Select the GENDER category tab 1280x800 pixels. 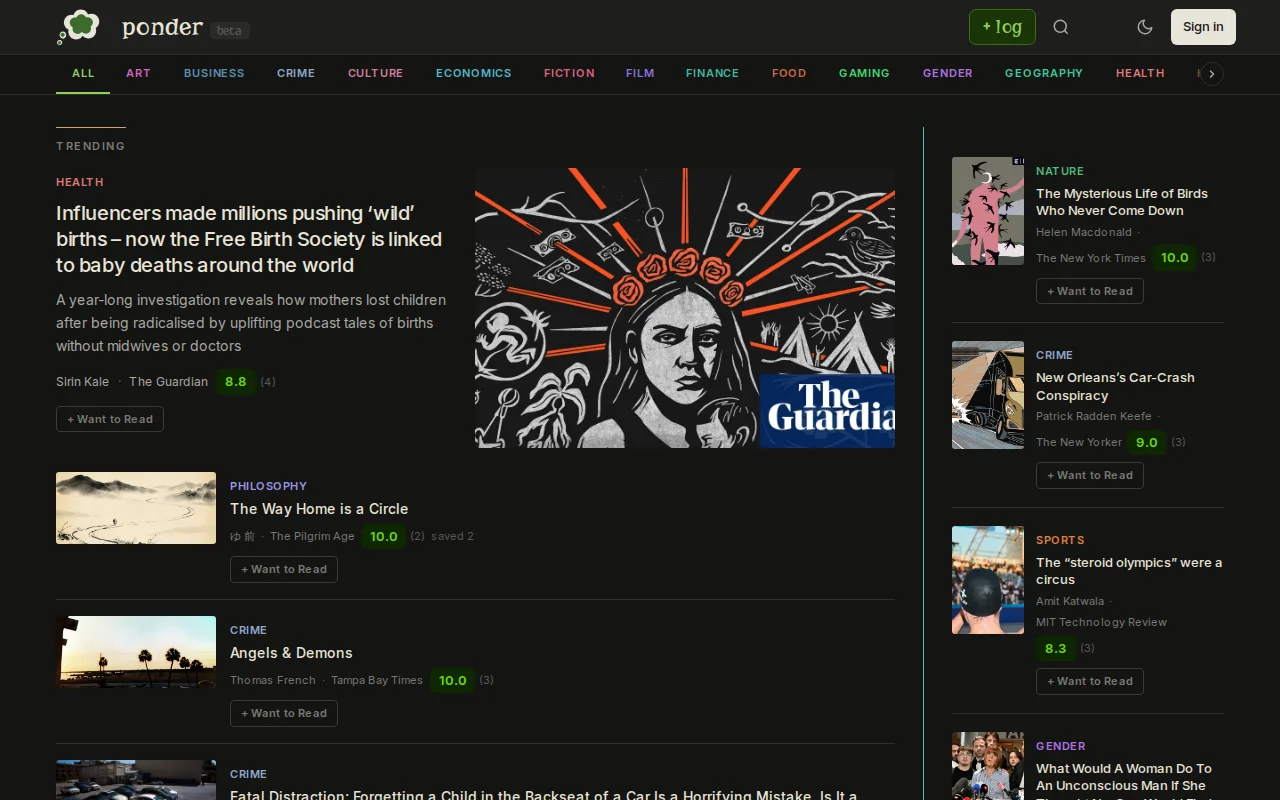point(948,73)
